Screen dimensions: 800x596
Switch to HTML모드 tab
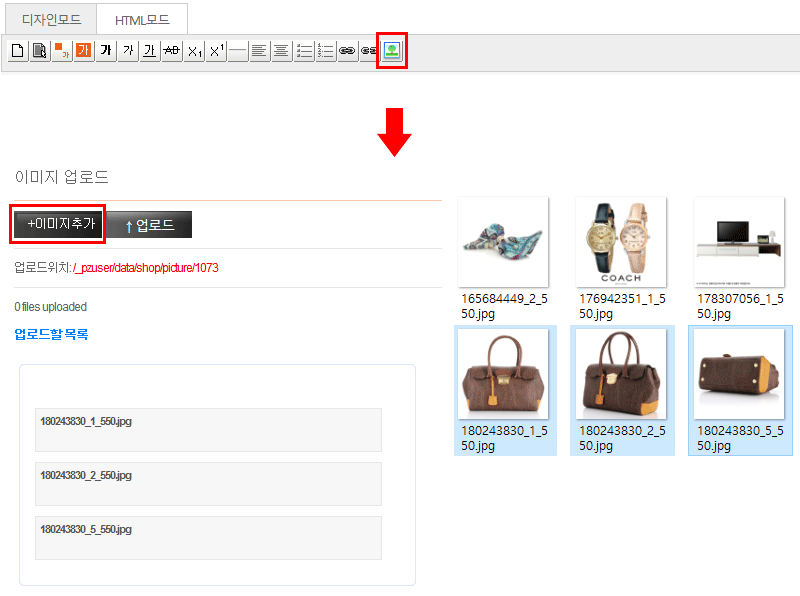click(142, 19)
